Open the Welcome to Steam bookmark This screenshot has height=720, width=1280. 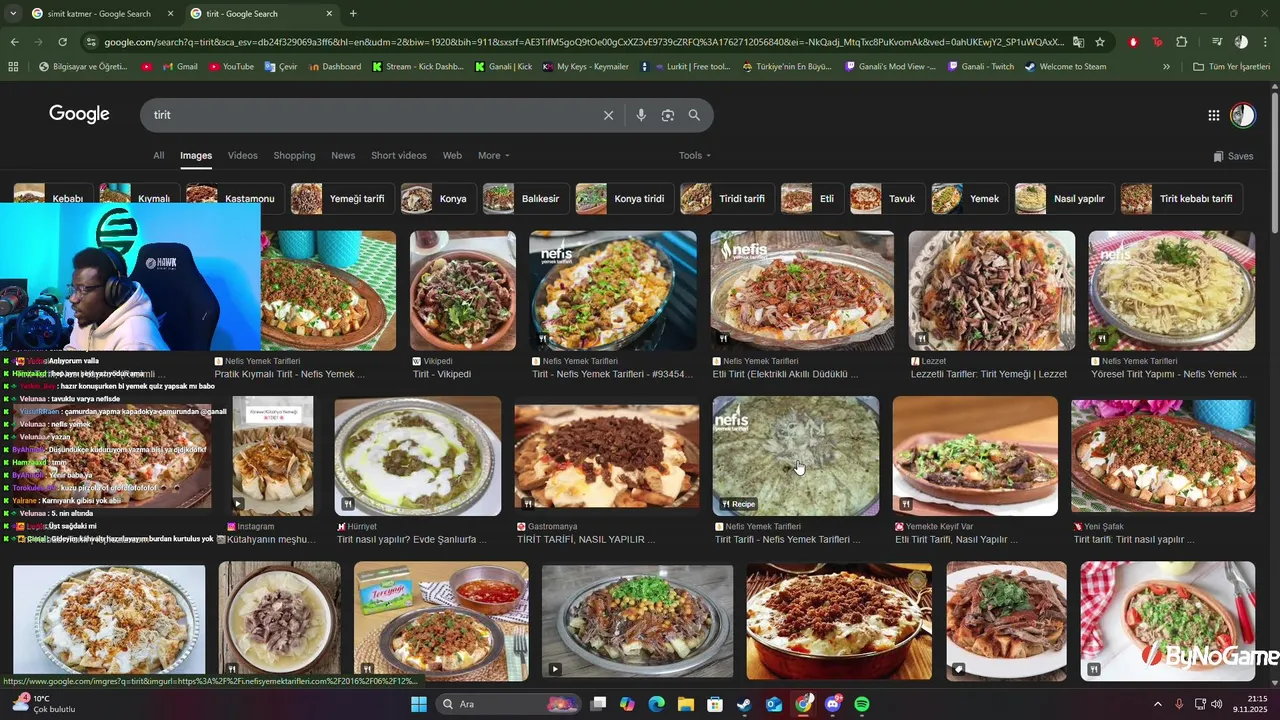point(1065,67)
